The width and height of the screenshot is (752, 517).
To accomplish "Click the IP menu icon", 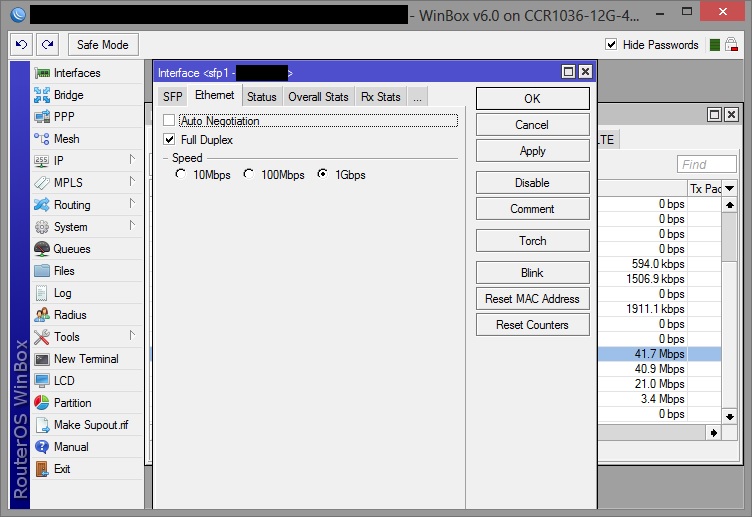I will click(42, 161).
